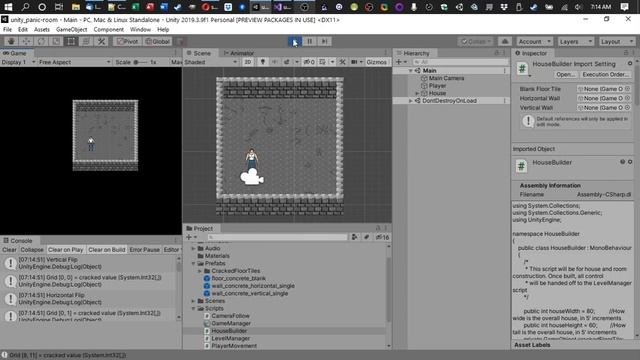Select Main Camera in Hierarchy

coord(446,78)
